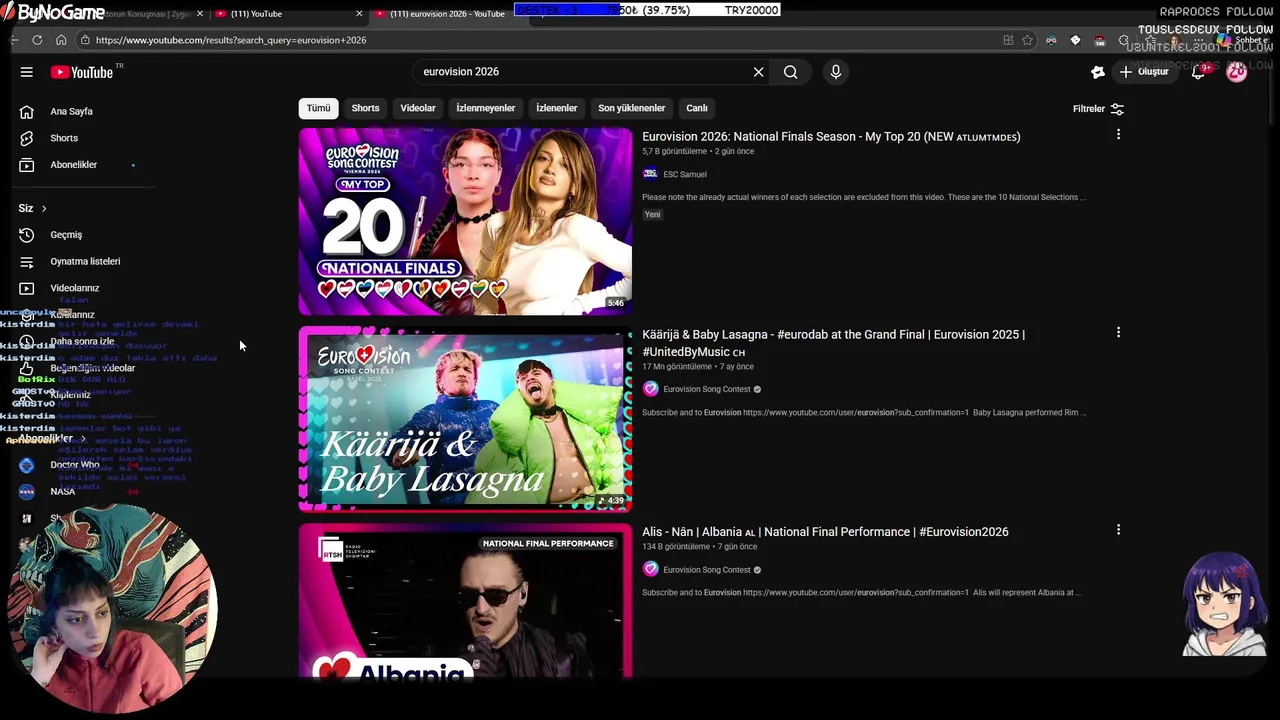
Task: Open Abonelikler subscriptions in sidebar
Action: [x=73, y=165]
